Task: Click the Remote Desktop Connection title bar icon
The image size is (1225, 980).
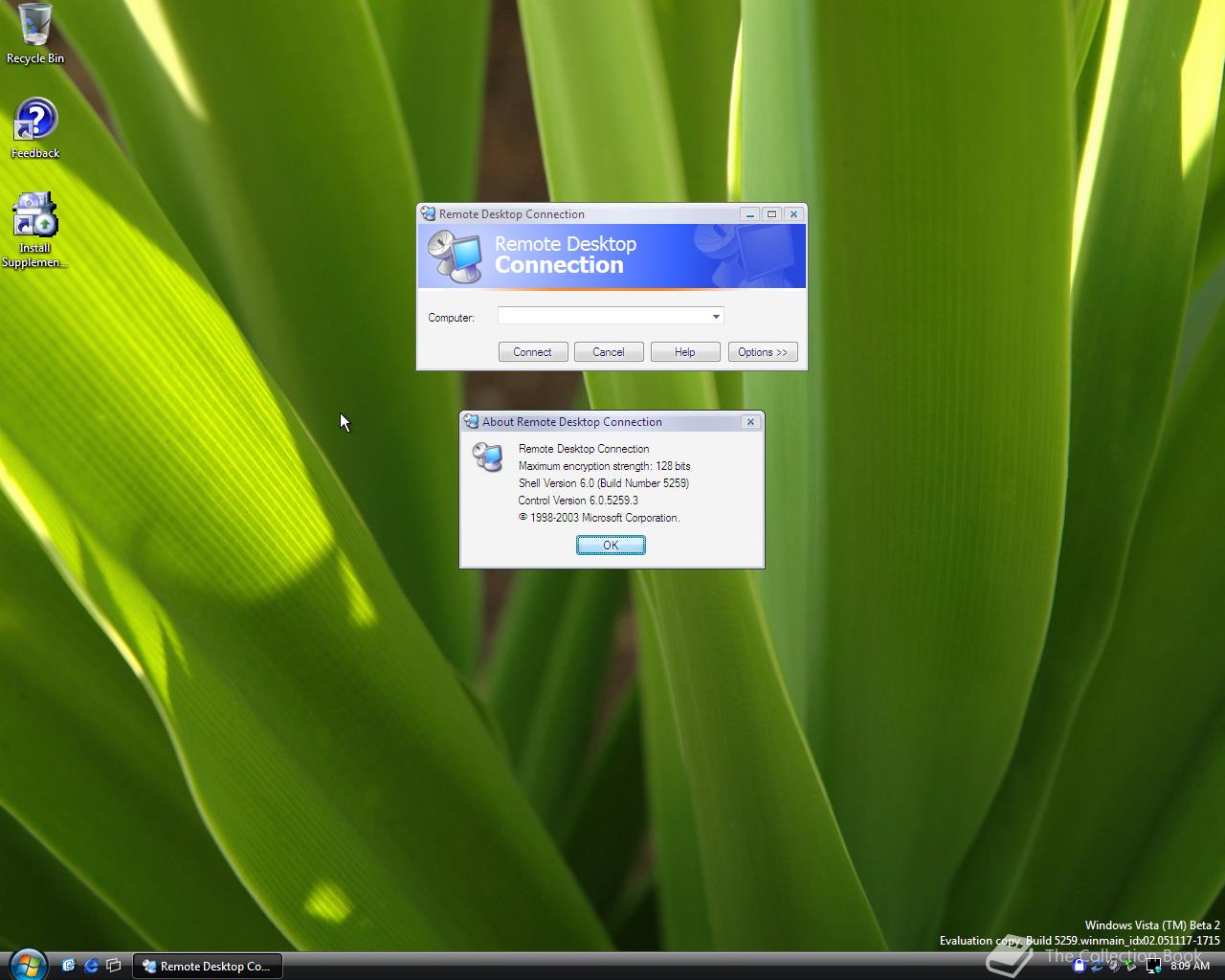Action: click(x=429, y=213)
